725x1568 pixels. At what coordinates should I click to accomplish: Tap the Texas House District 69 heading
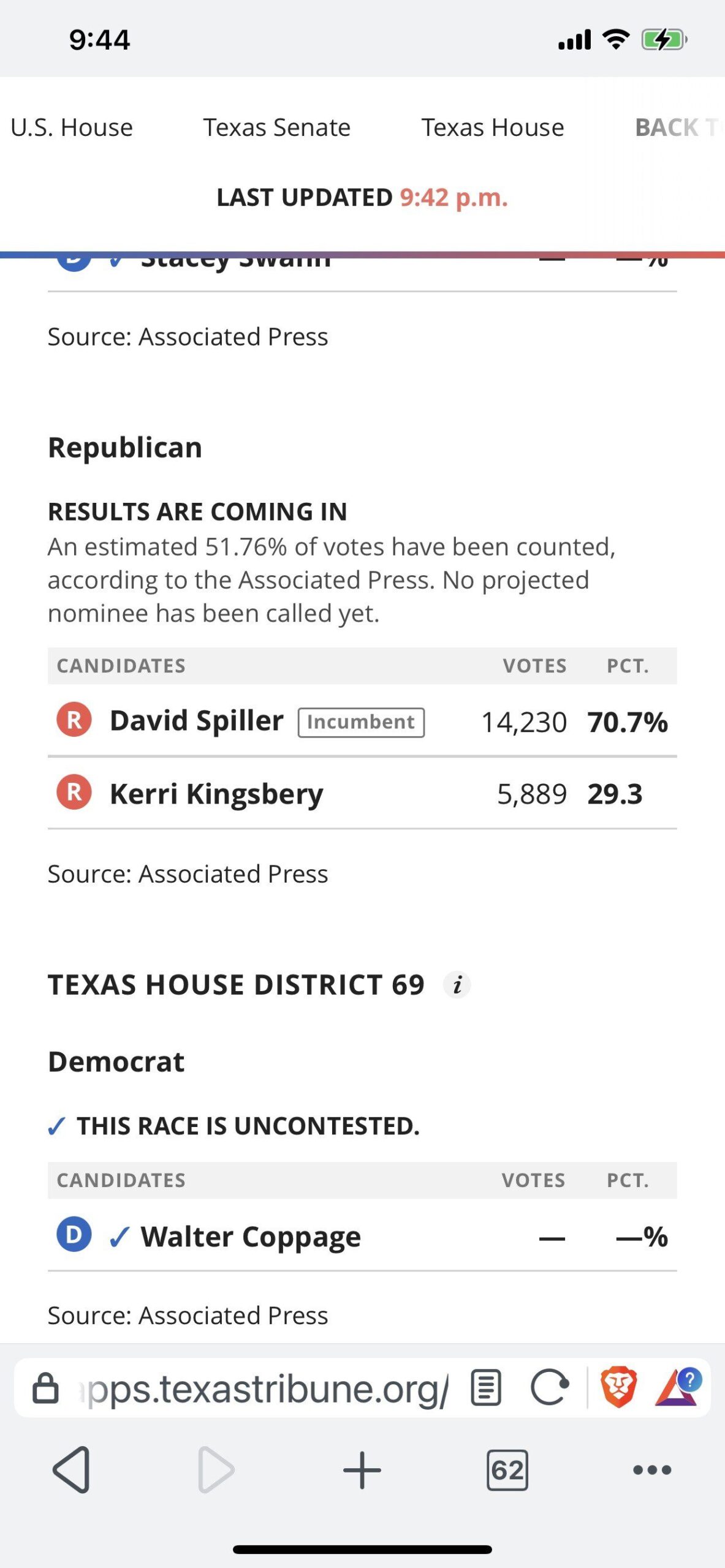pyautogui.click(x=236, y=985)
